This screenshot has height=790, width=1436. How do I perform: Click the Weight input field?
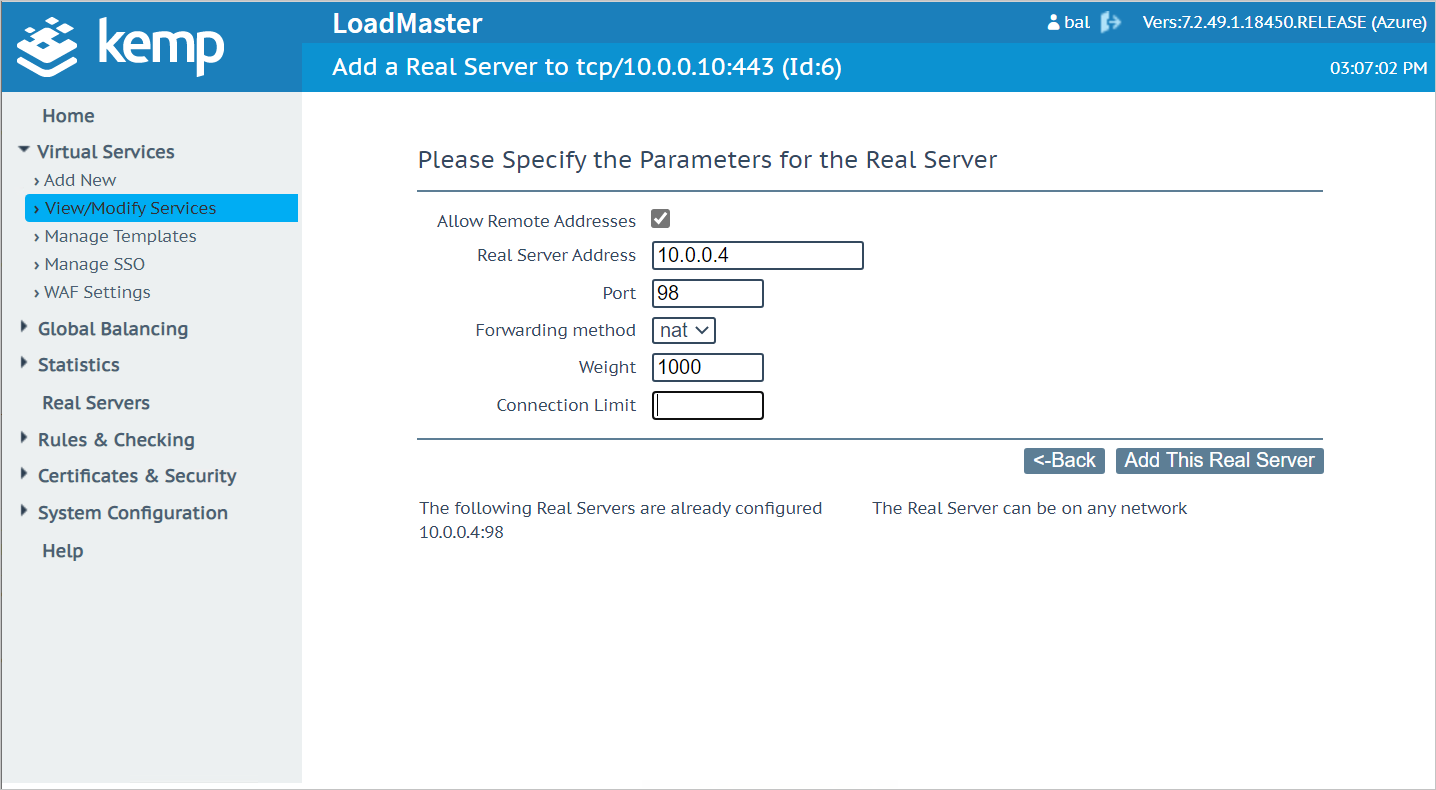708,367
